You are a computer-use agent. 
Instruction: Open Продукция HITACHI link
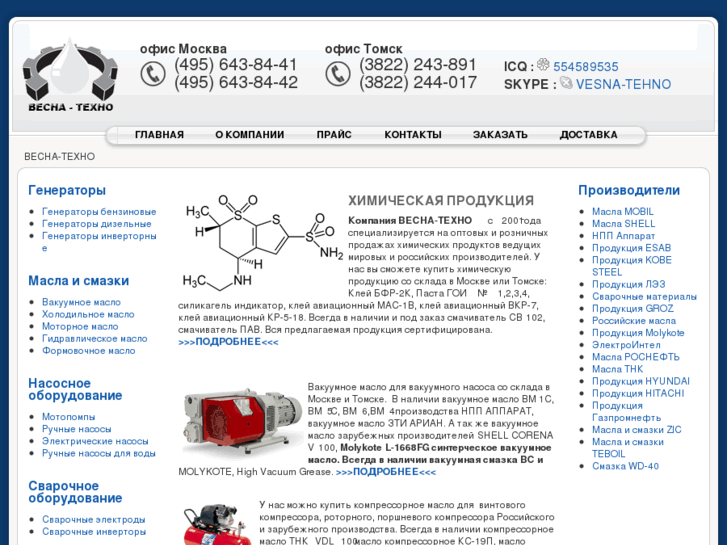(638, 393)
